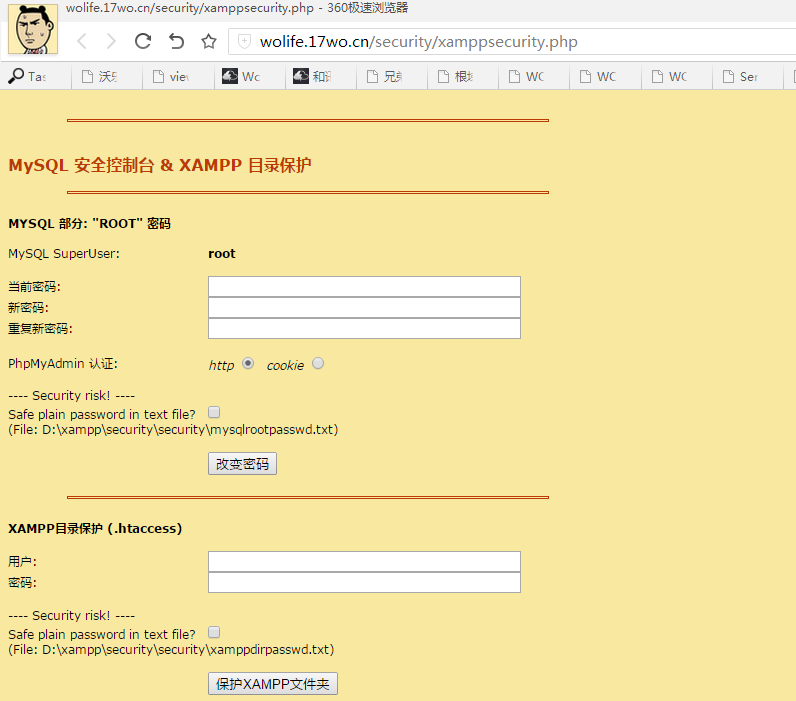Click the bold 'root' superuser value
The image size is (796, 701).
(222, 253)
